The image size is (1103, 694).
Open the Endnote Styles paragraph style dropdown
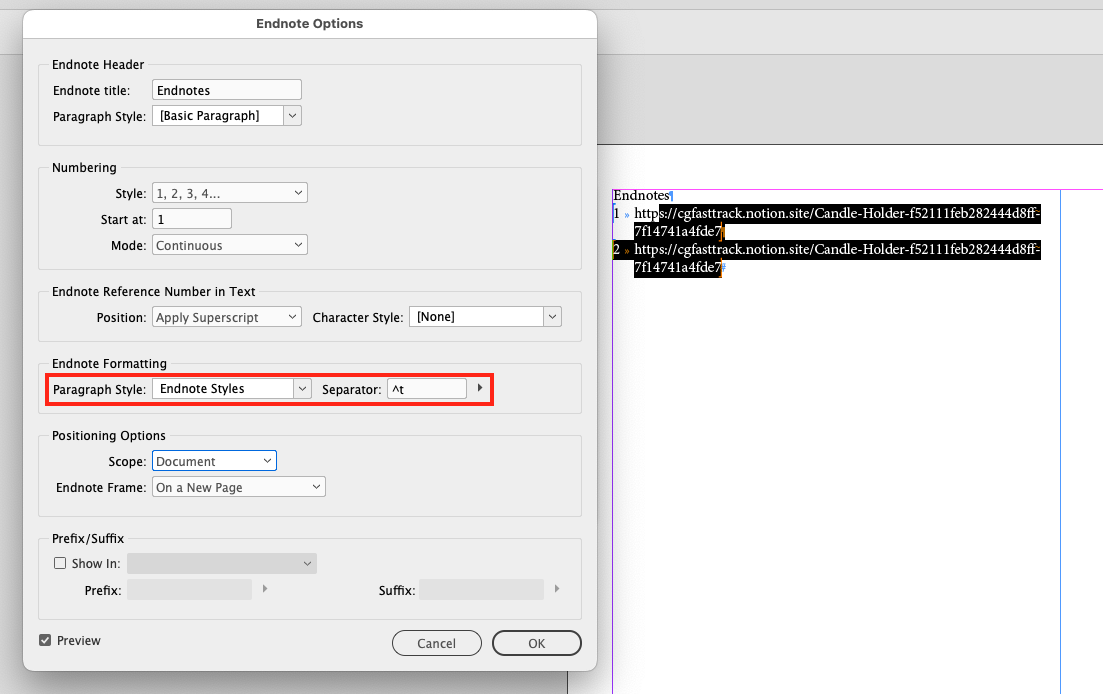click(x=302, y=388)
